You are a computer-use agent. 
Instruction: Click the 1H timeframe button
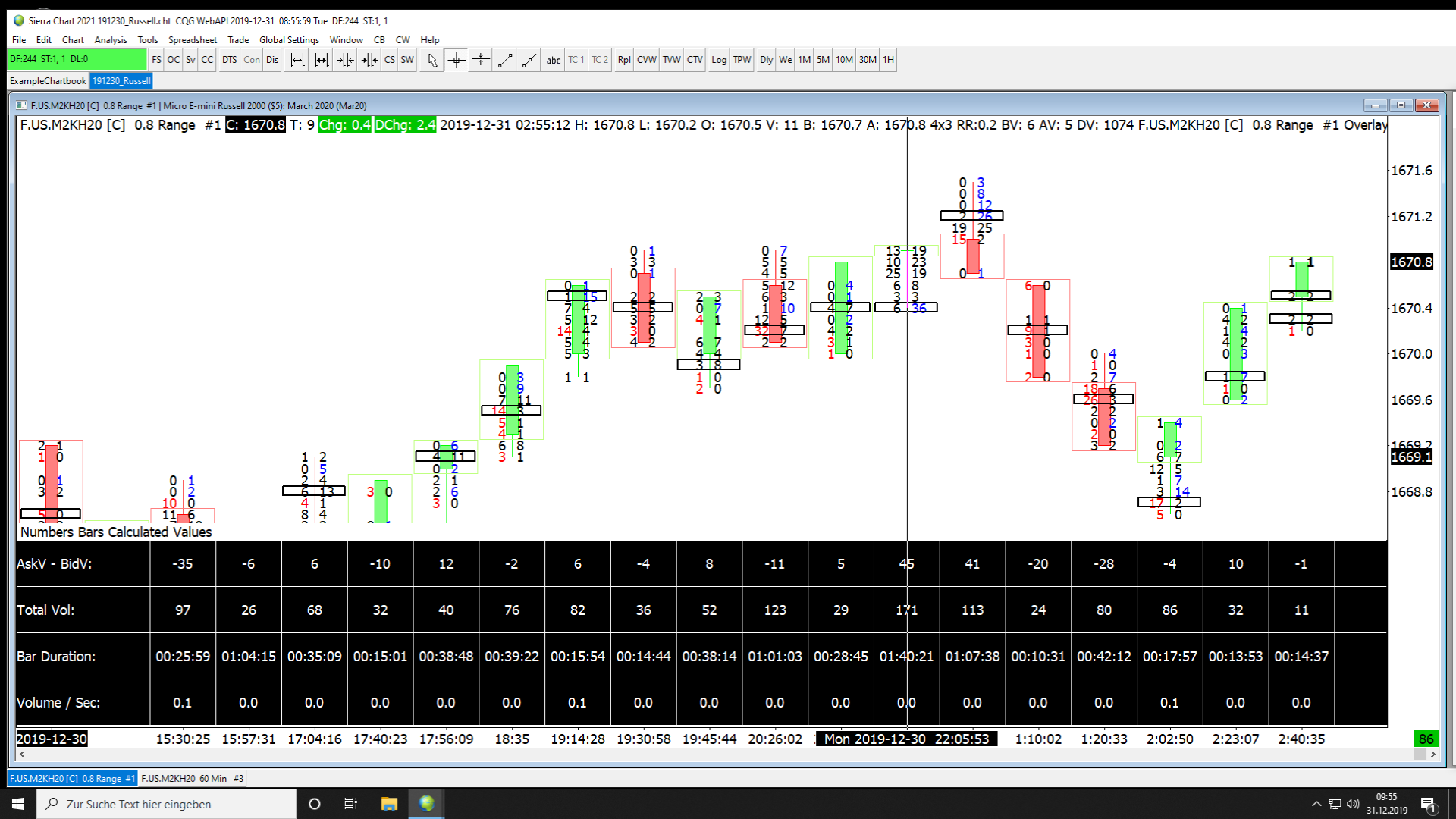(888, 60)
